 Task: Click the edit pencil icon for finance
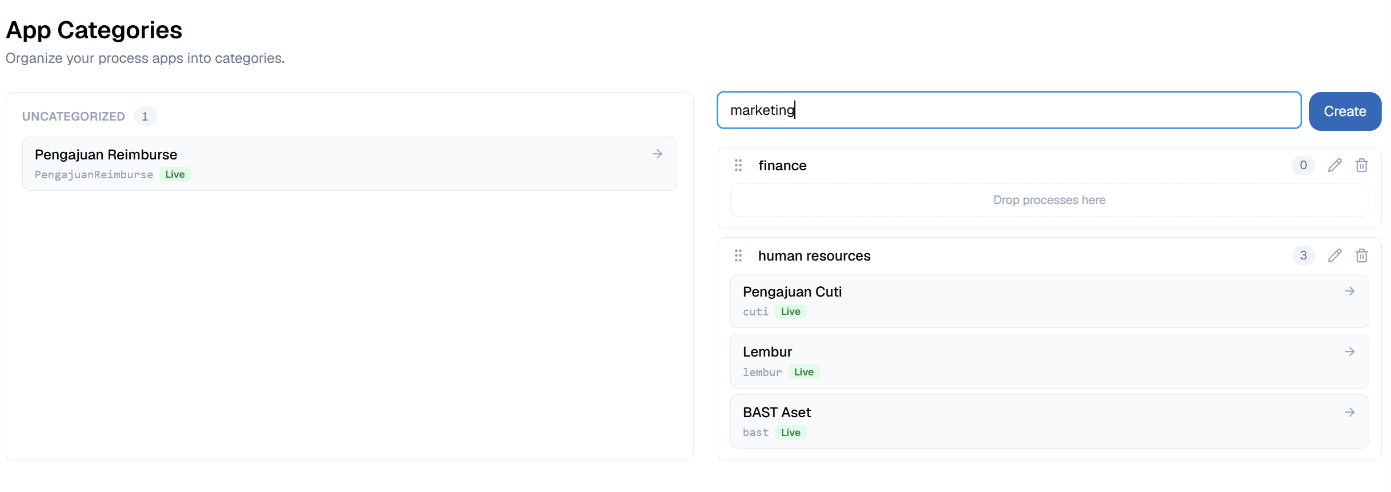1334,165
